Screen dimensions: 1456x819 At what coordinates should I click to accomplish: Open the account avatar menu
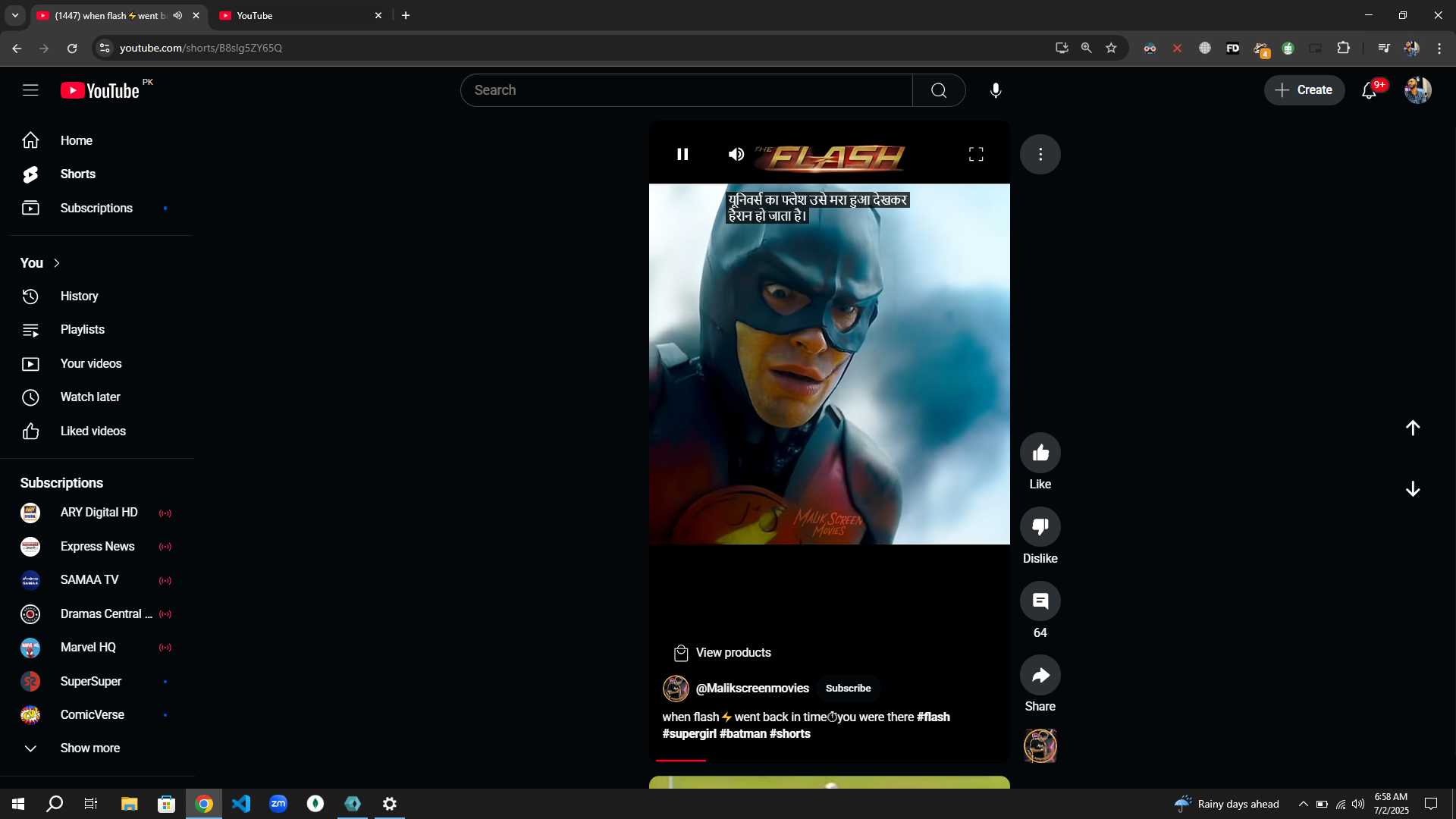[x=1417, y=90]
